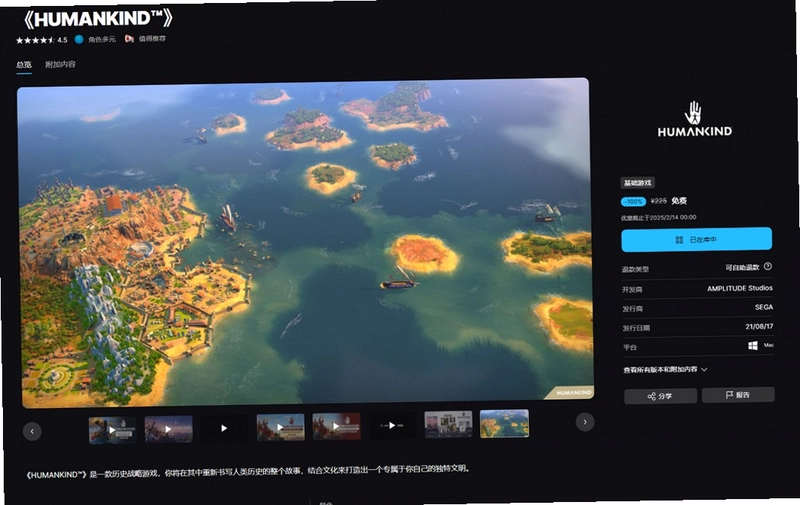Select the highlighted islands screenshot thumbnail
Screen dimensions: 800x505
(505, 423)
